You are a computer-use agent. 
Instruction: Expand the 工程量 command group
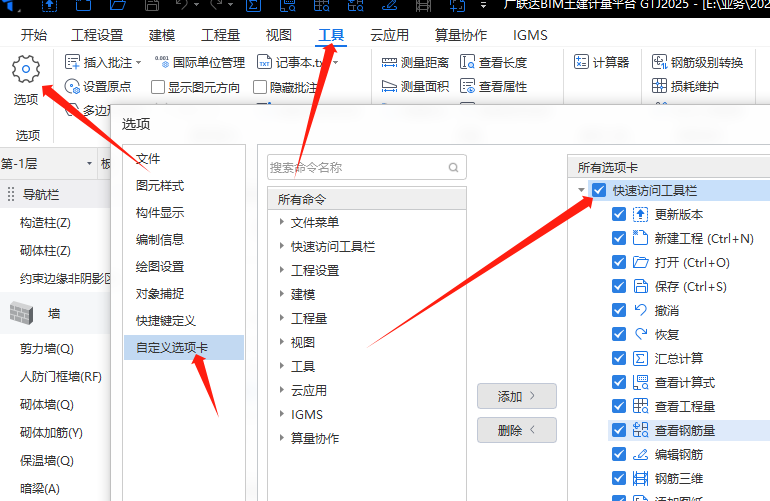click(281, 318)
